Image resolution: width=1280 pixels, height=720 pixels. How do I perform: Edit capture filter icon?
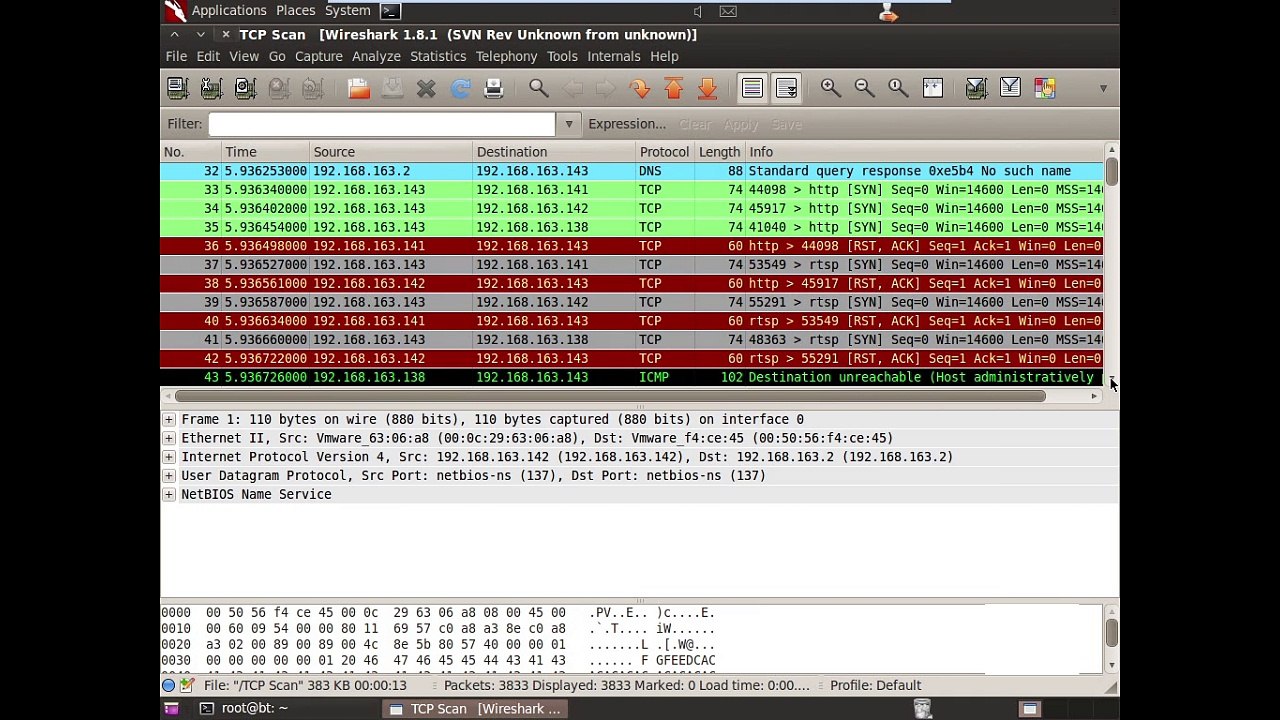tap(976, 88)
